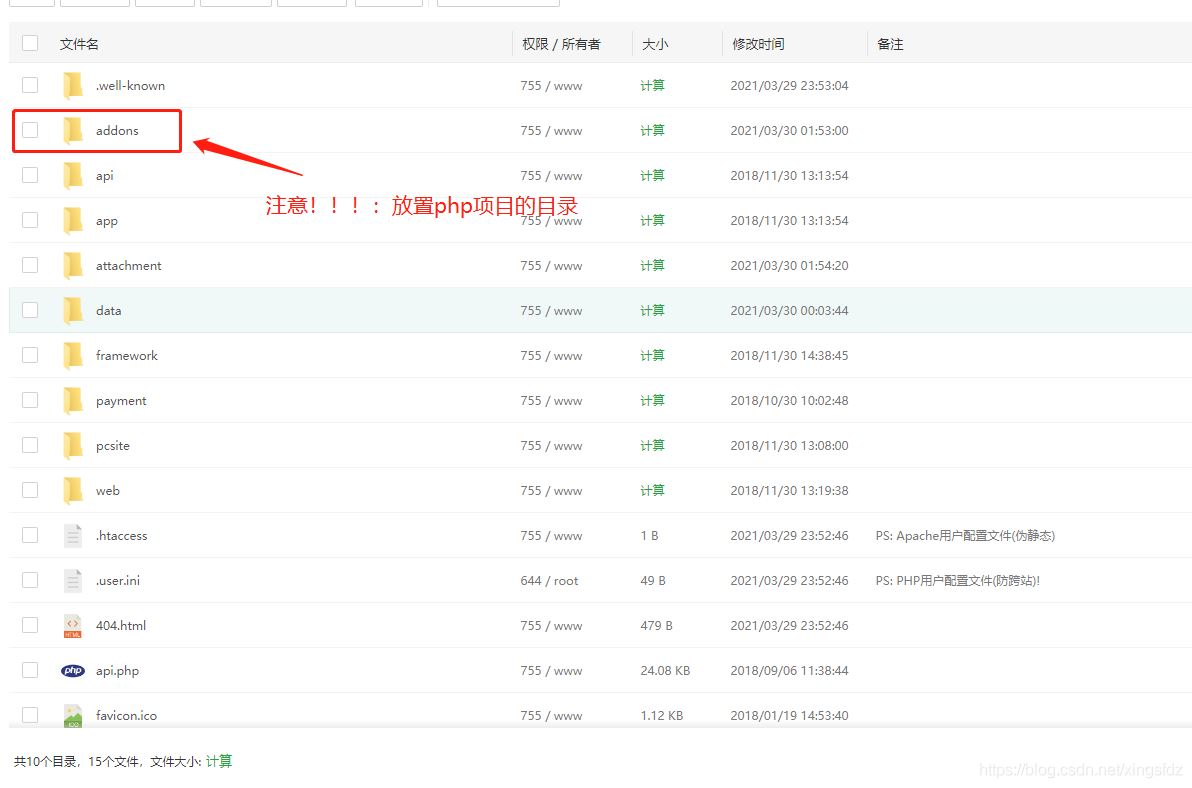The height and width of the screenshot is (788, 1192).
Task: Click the favicon.ico image file icon
Action: 73,715
